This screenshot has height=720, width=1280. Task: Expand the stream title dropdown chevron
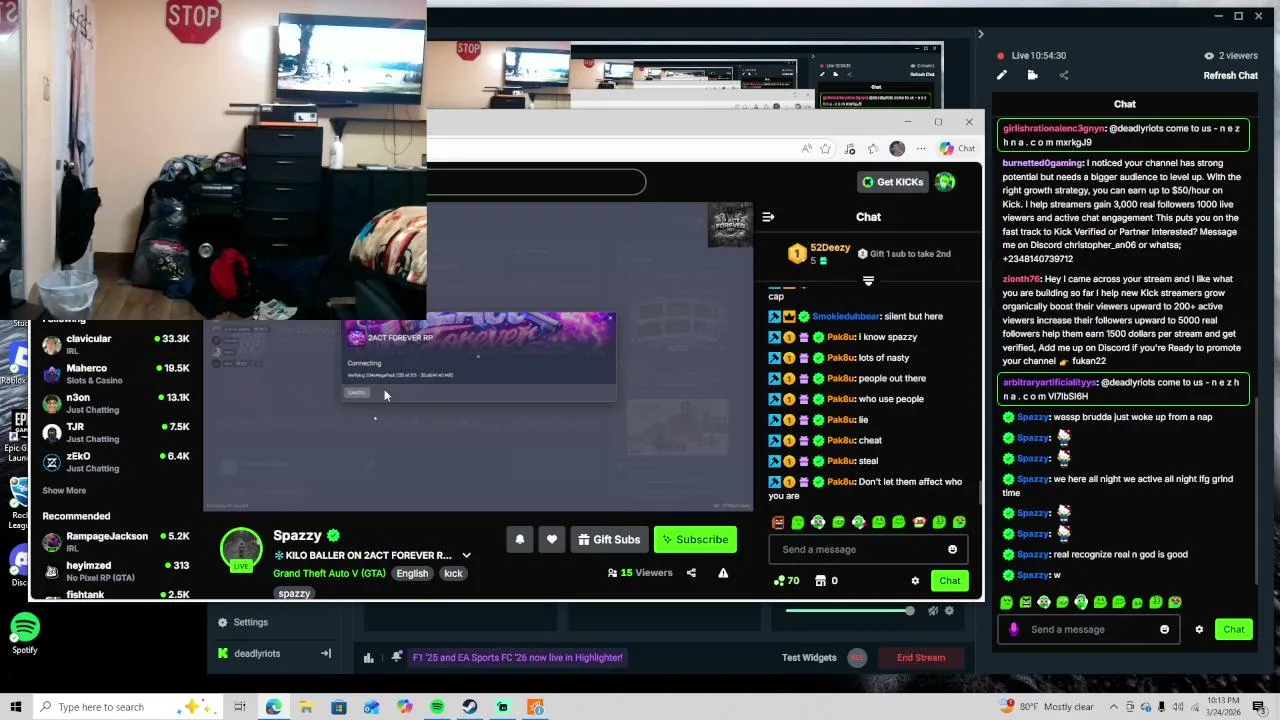(466, 556)
